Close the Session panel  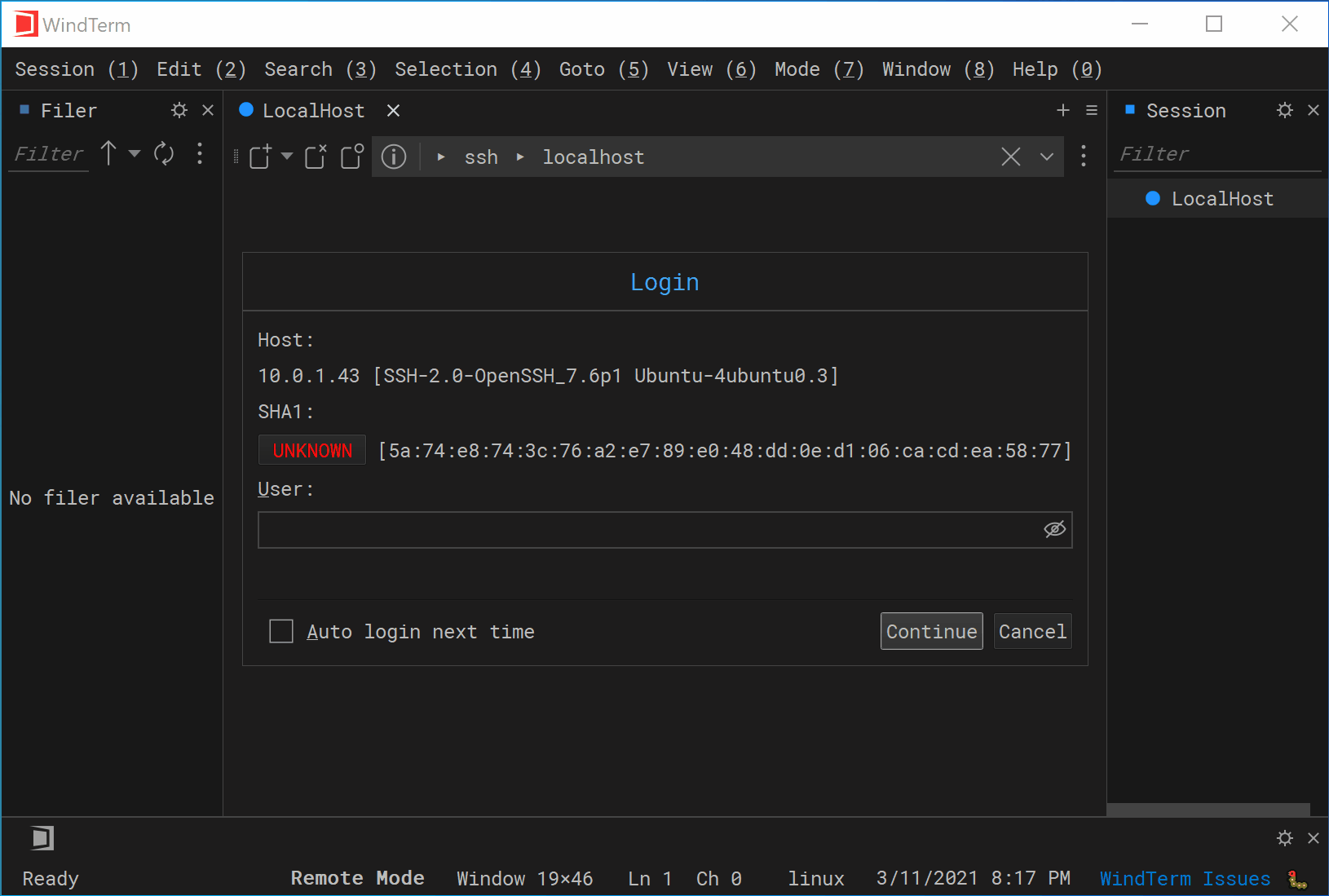point(1314,110)
